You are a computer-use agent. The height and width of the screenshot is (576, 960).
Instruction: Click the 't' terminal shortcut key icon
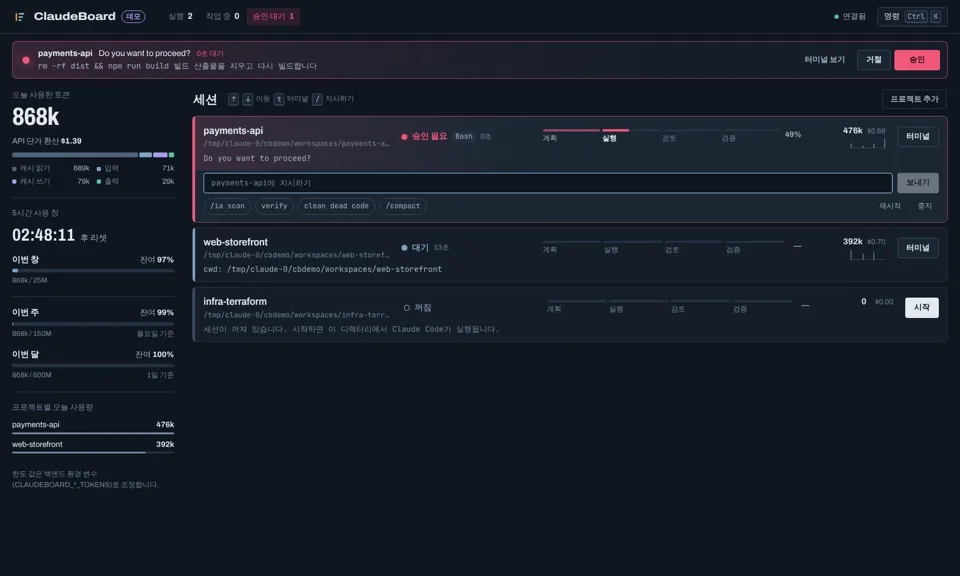click(x=279, y=99)
